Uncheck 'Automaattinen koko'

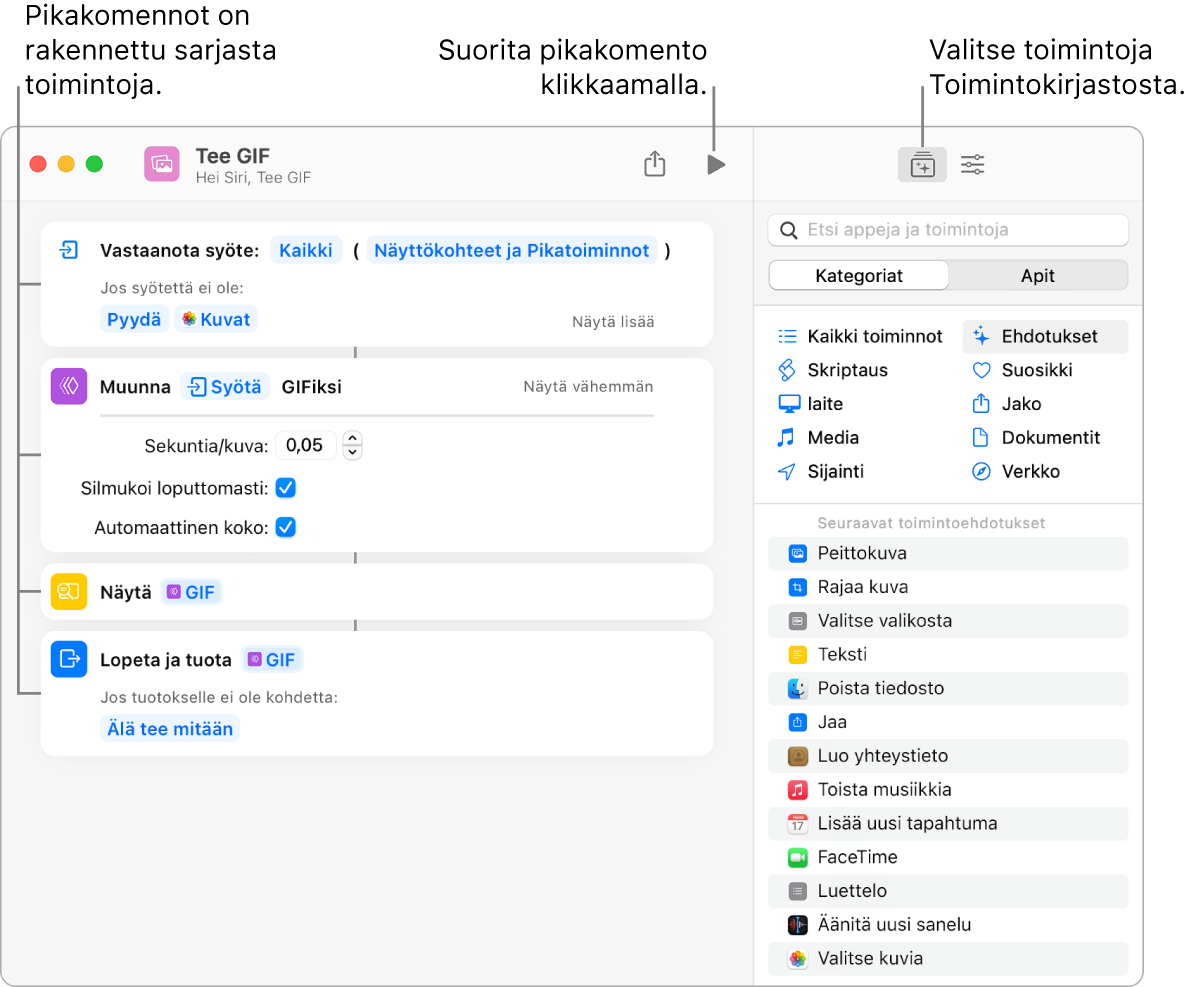[x=285, y=527]
